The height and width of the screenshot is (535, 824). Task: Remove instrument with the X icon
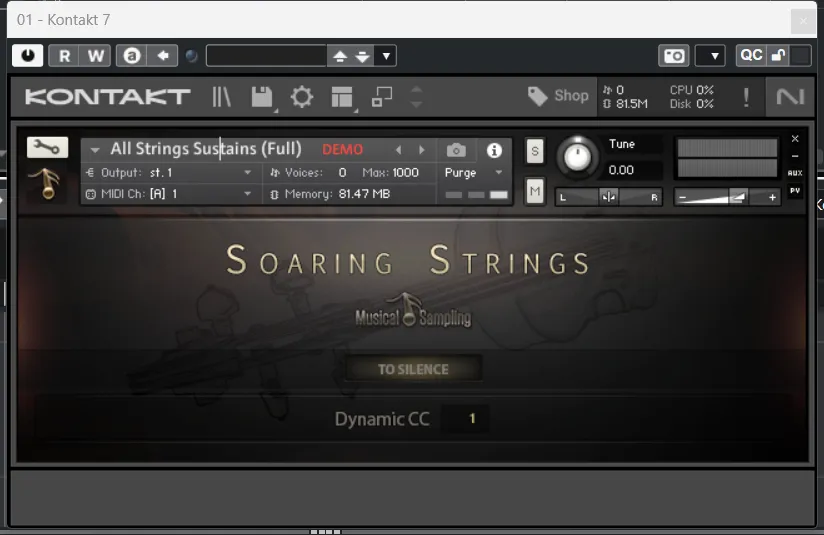pyautogui.click(x=795, y=139)
